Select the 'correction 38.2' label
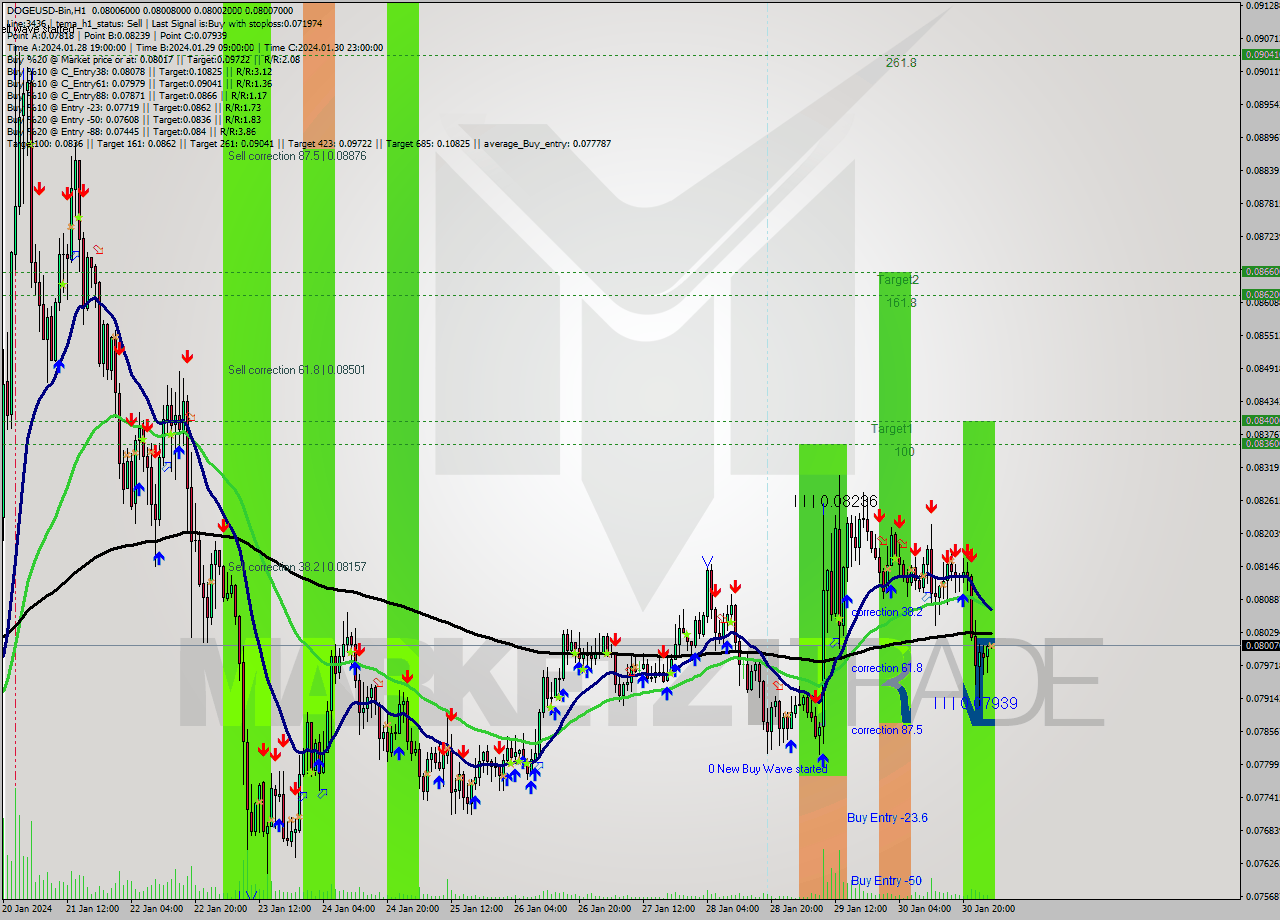The height and width of the screenshot is (920, 1280). (887, 612)
